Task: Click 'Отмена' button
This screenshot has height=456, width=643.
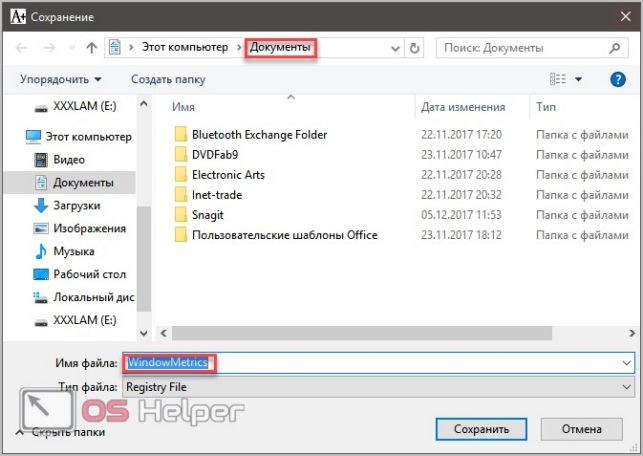Action: [x=581, y=429]
